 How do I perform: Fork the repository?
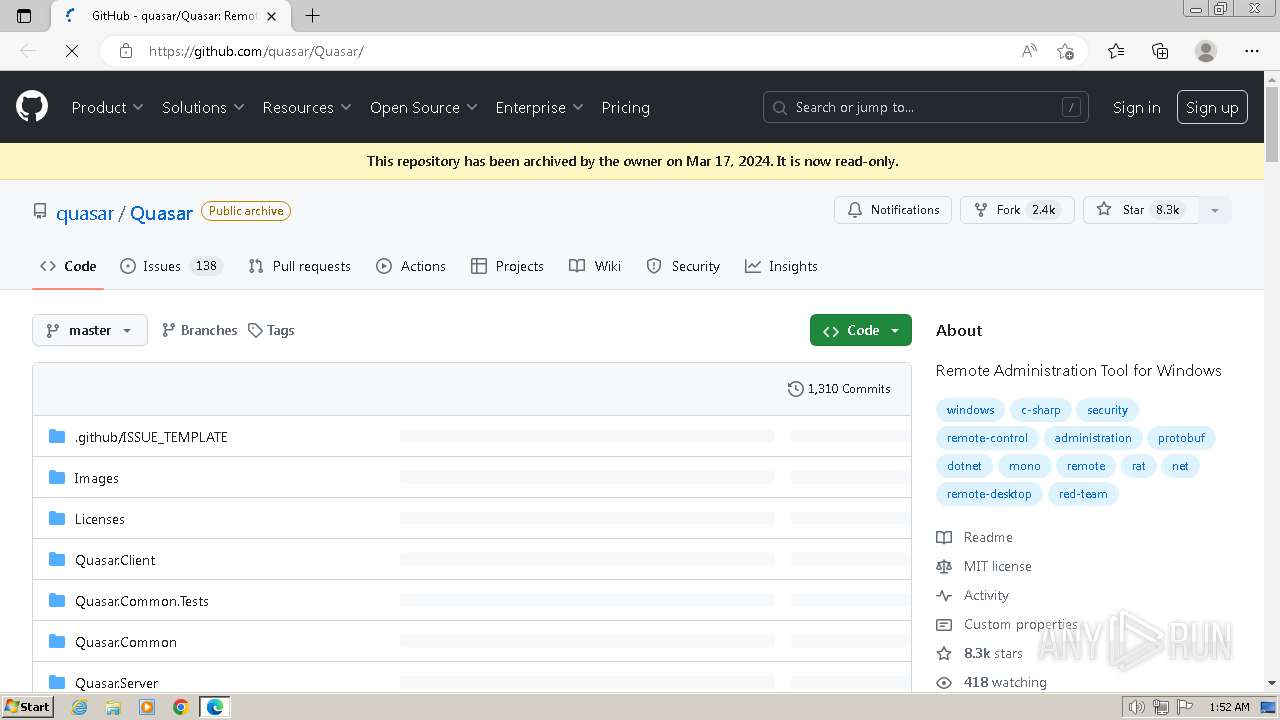1017,210
